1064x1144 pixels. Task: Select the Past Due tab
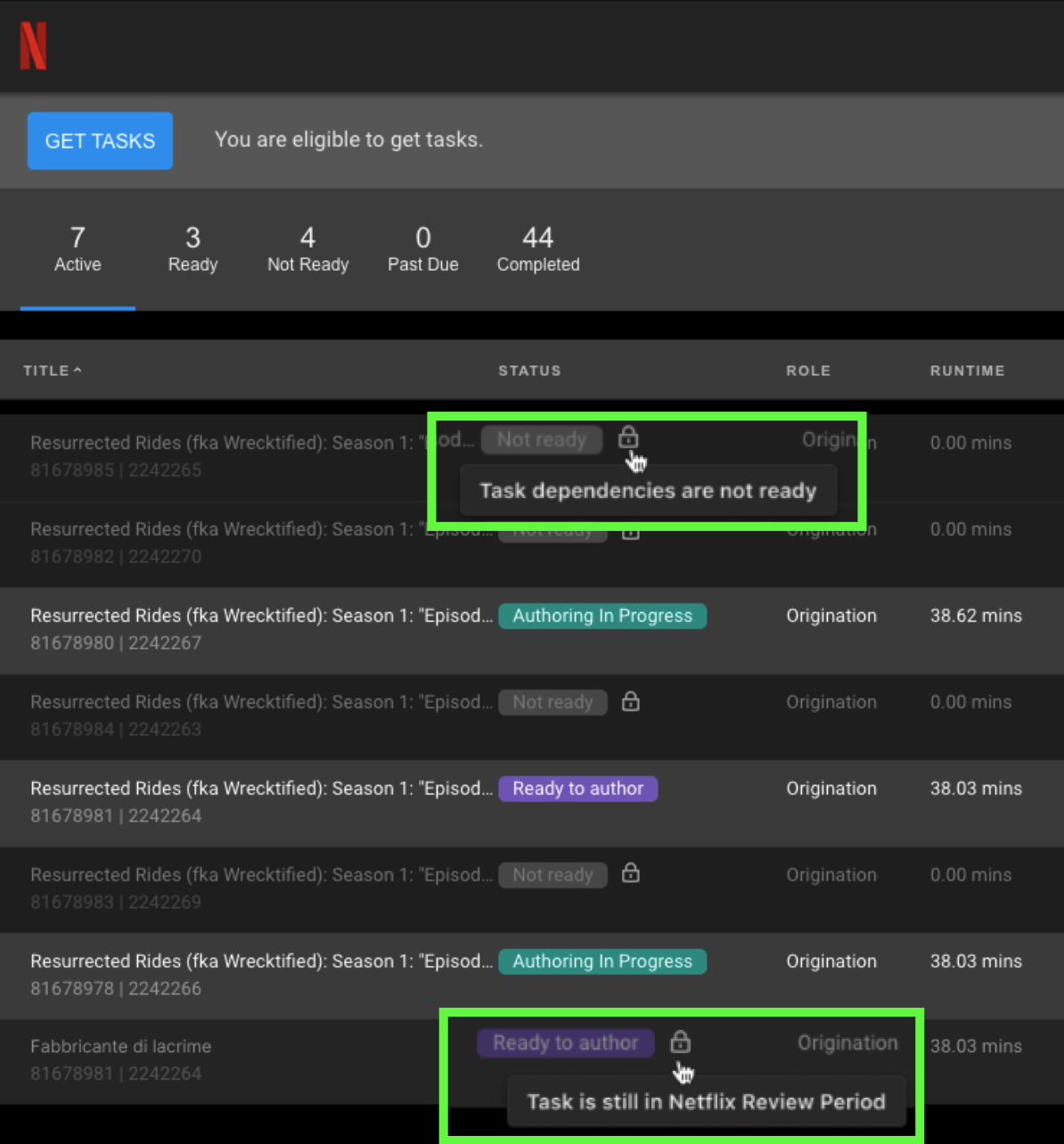[x=423, y=249]
